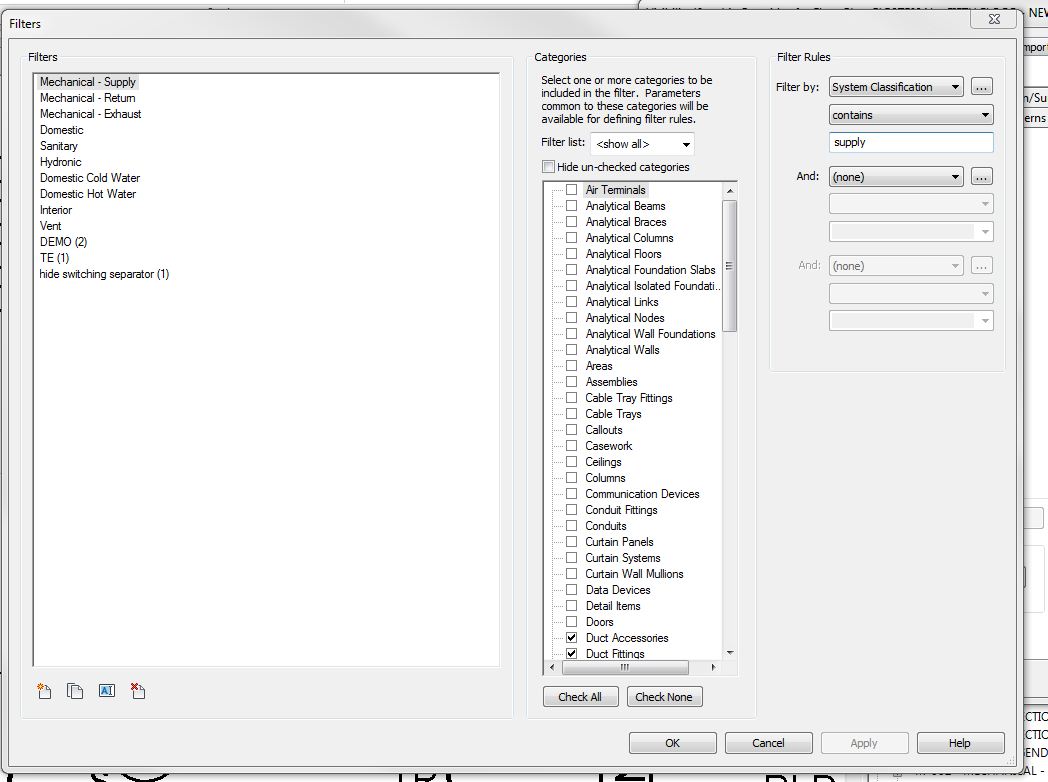Open the browse button beside System Classification

981,86
